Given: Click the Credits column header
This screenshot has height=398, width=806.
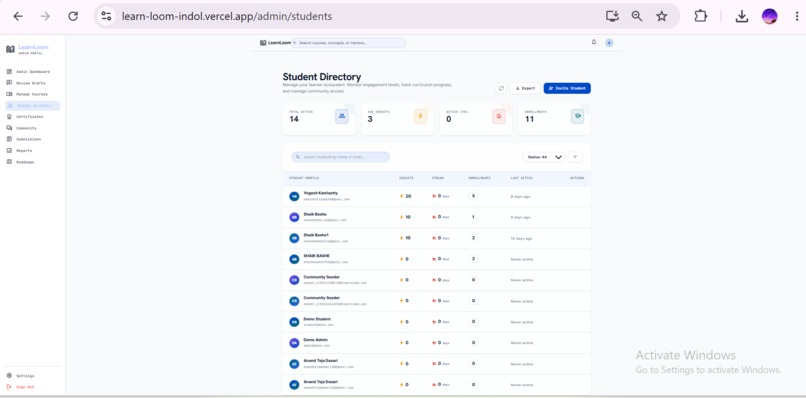Looking at the screenshot, I should [x=406, y=178].
